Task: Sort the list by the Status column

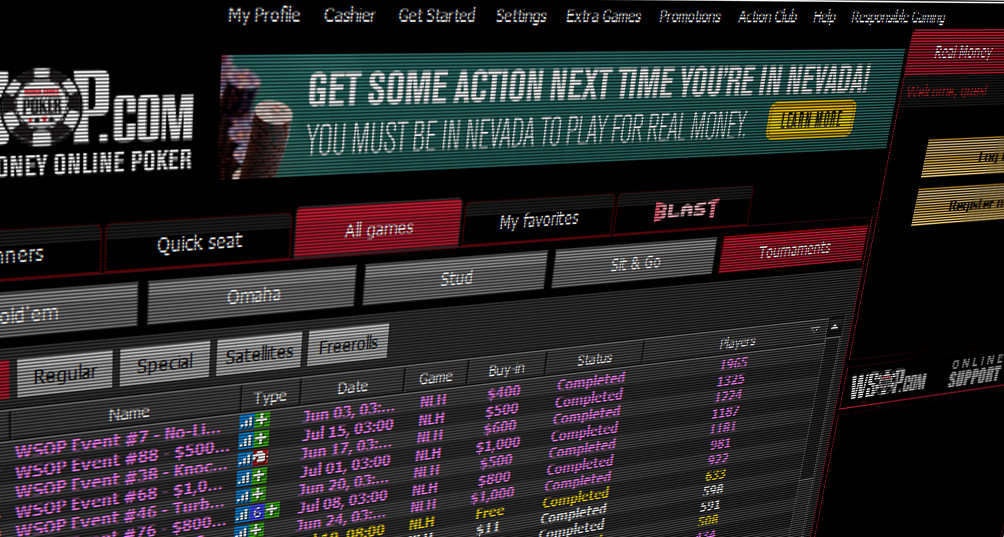Action: [x=594, y=359]
